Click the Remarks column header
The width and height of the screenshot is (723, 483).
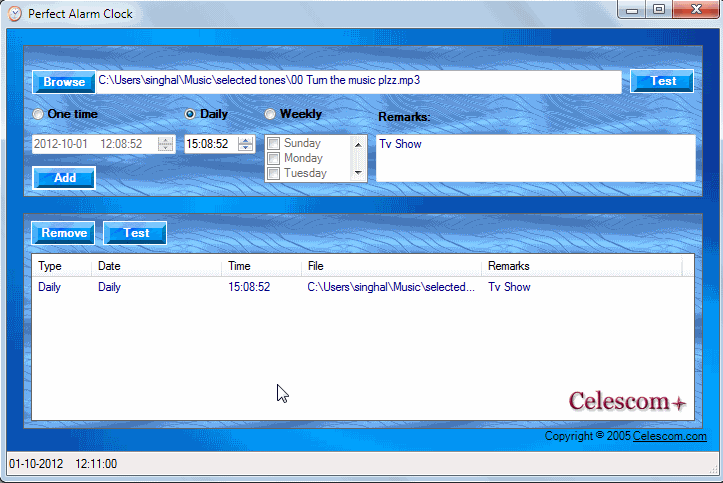(x=581, y=266)
